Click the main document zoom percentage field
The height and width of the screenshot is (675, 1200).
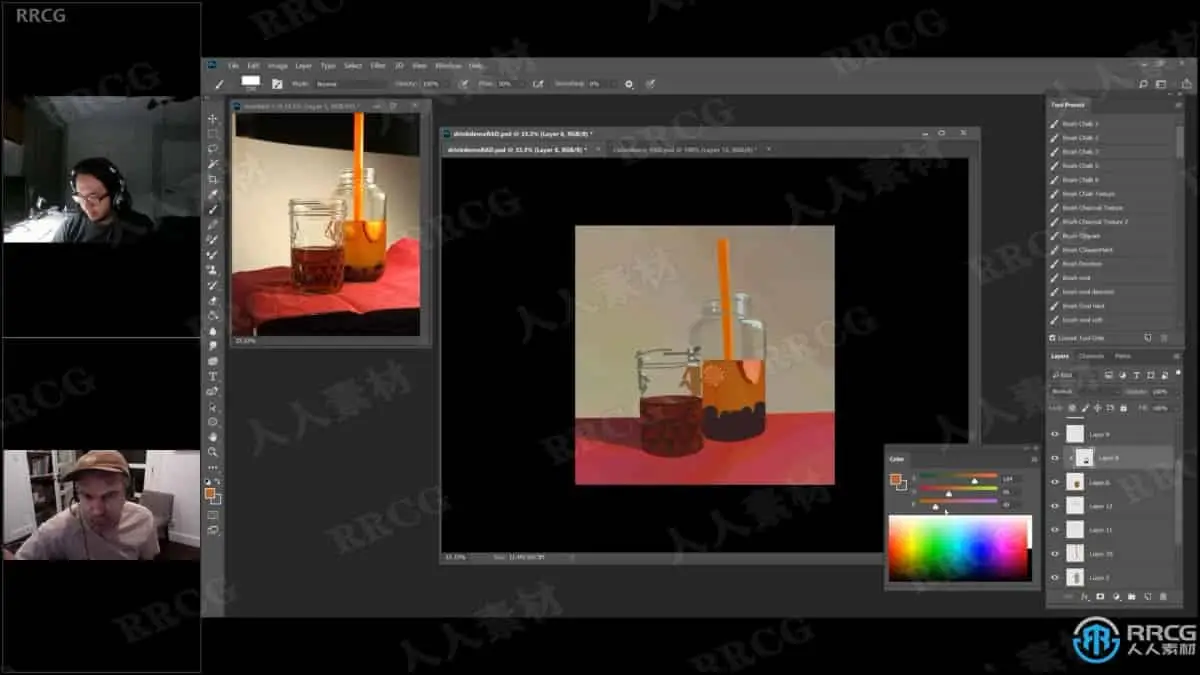pos(455,557)
